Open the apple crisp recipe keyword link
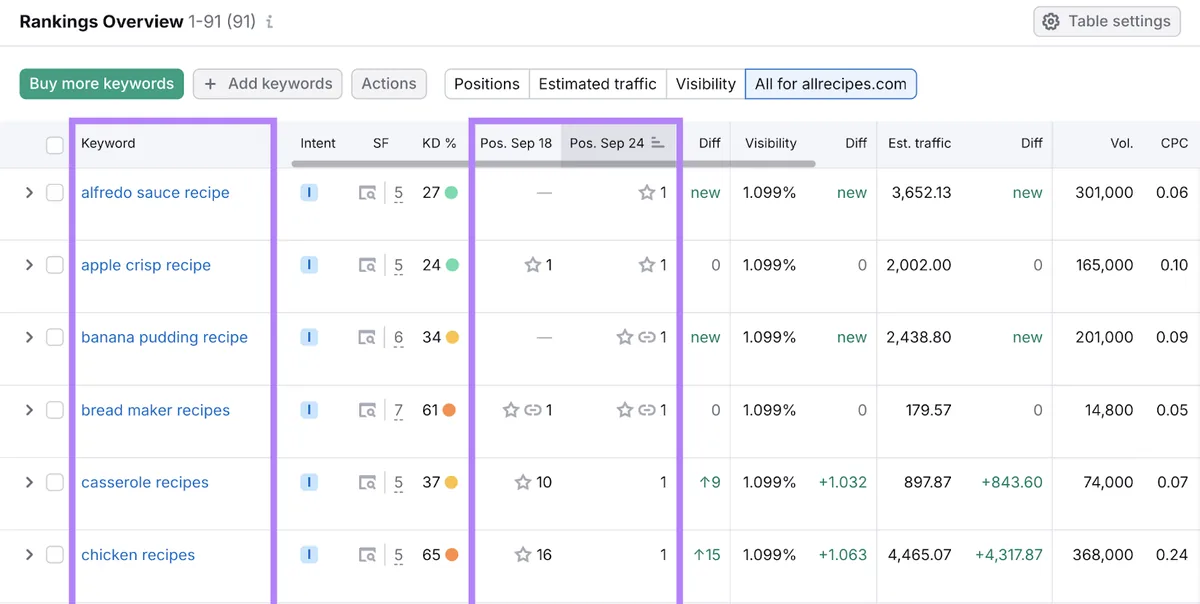Screen dimensions: 1200x604 (146, 265)
